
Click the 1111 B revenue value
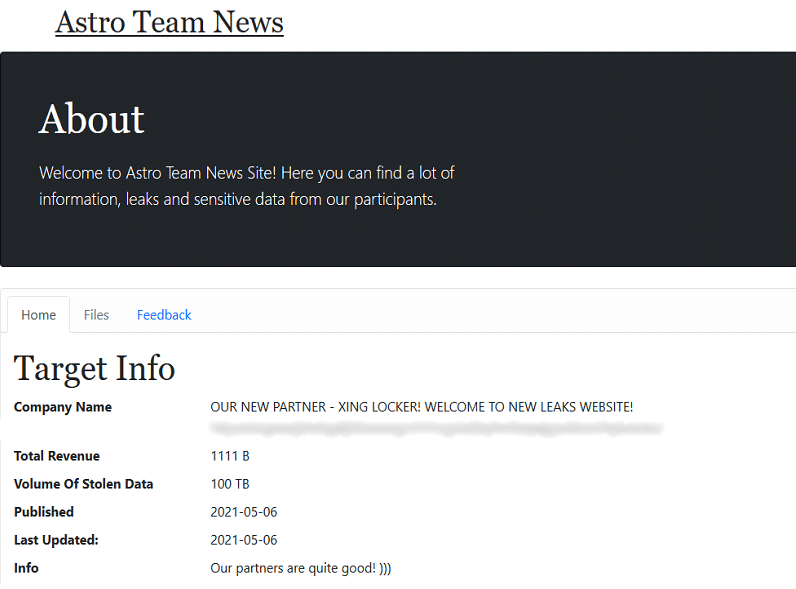click(230, 456)
